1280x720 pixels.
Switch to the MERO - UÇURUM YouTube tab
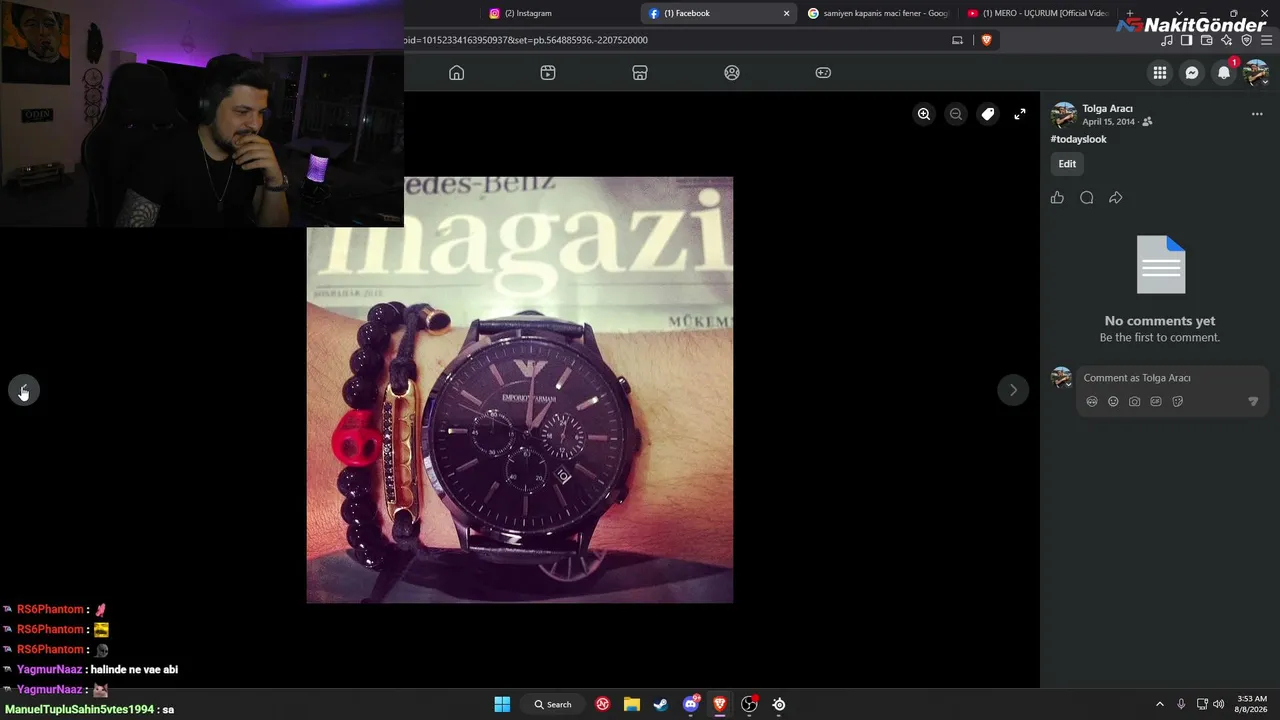point(1038,13)
